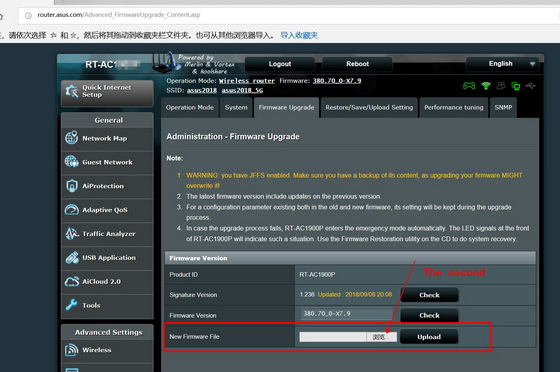Click the browse button for firmware file
Image resolution: width=560 pixels, height=372 pixels.
(x=381, y=337)
